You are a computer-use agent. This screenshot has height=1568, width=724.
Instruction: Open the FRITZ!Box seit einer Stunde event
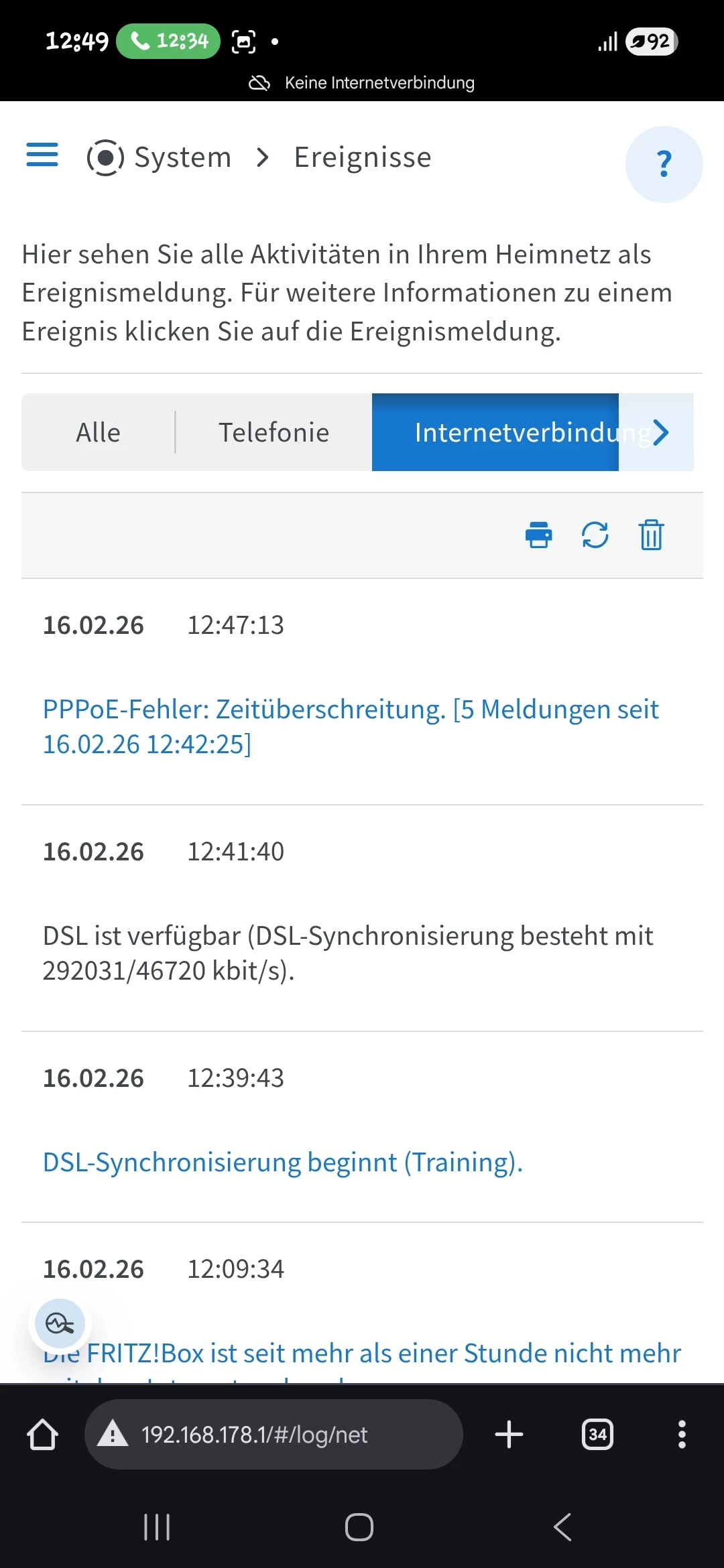click(362, 1355)
